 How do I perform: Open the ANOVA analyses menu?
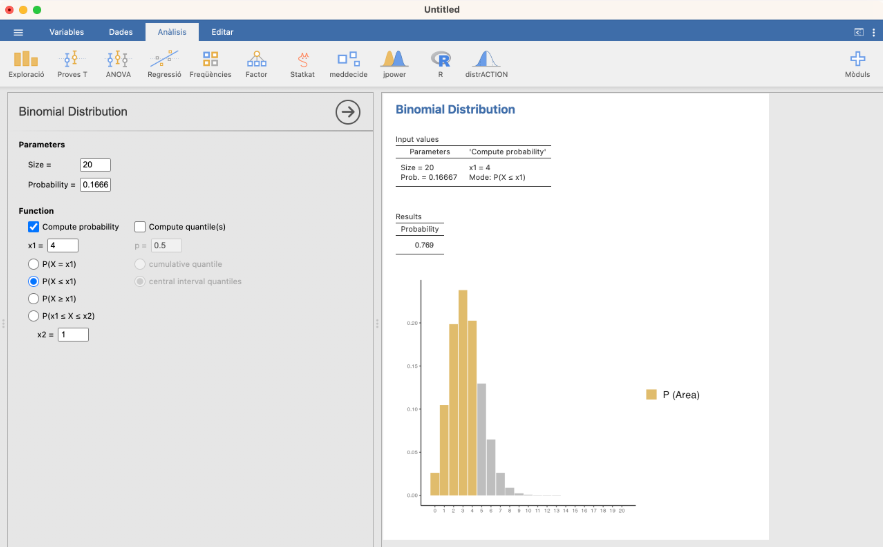click(x=118, y=64)
